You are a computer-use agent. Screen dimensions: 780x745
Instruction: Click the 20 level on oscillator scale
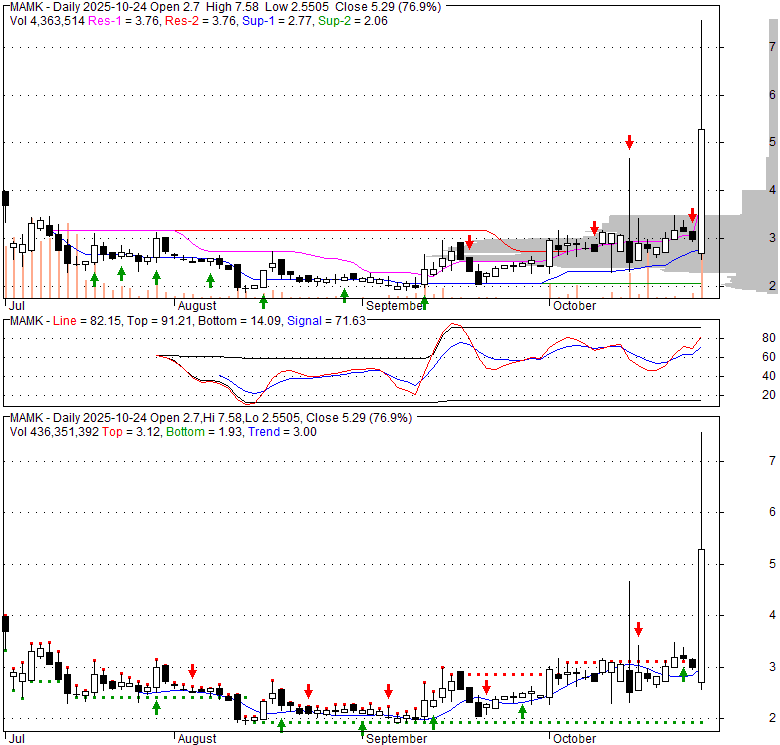pyautogui.click(x=769, y=395)
